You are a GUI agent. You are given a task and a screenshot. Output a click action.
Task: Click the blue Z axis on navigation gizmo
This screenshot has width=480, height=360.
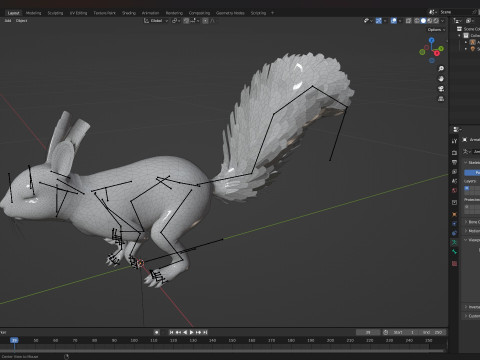tap(432, 40)
